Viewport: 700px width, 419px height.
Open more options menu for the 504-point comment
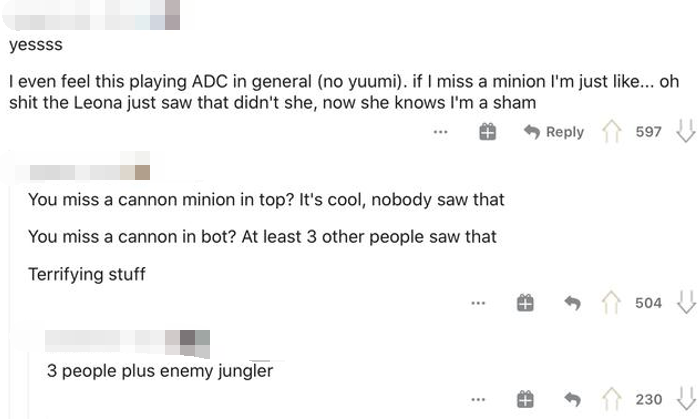pos(479,303)
